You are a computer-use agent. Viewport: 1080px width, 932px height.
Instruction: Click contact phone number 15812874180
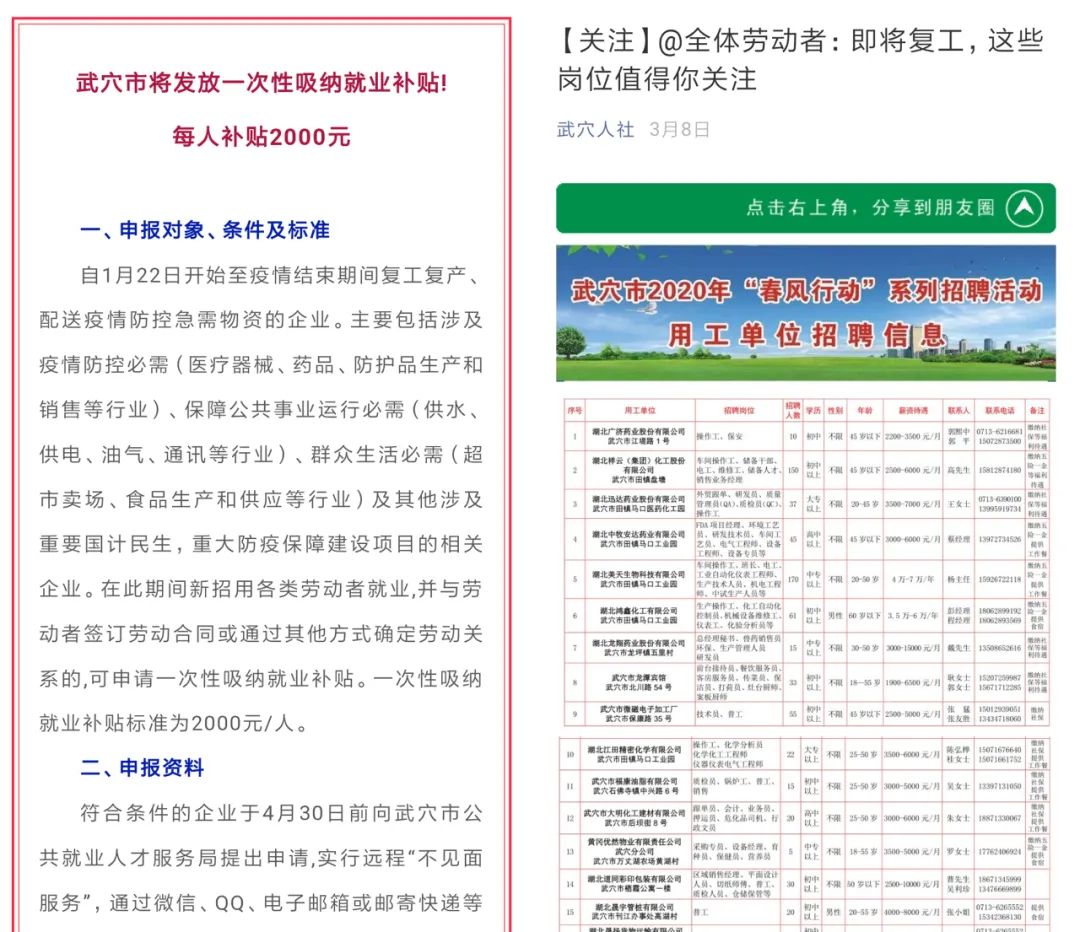(999, 470)
